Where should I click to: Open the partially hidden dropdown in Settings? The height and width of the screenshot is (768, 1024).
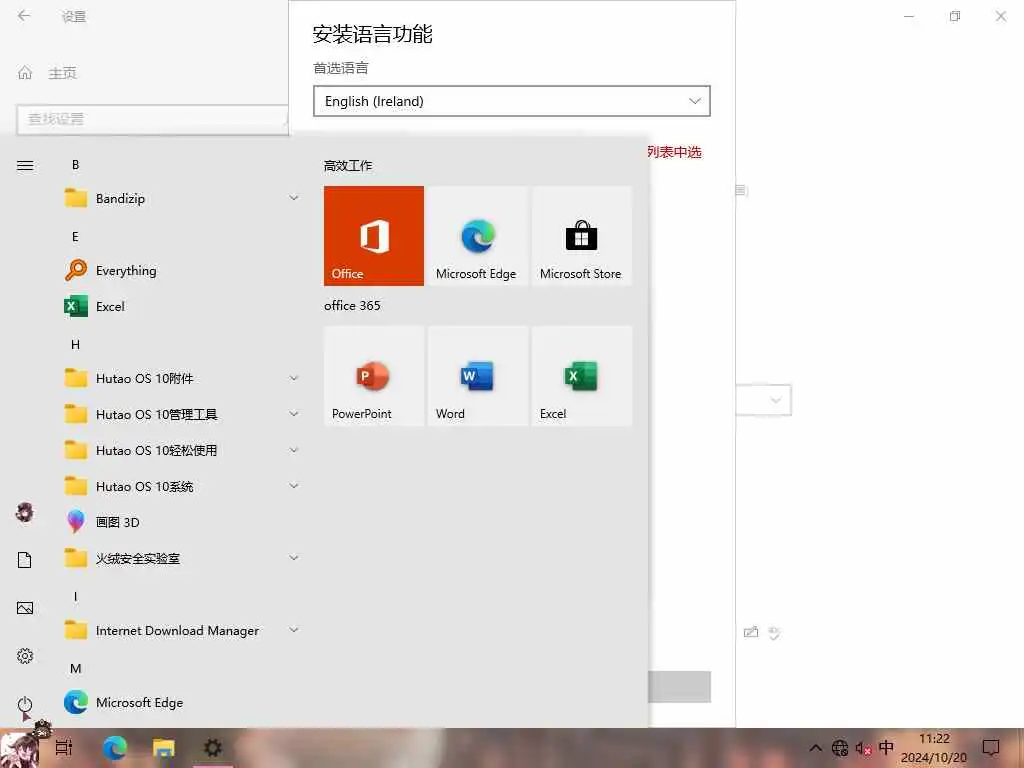pyautogui.click(x=763, y=400)
